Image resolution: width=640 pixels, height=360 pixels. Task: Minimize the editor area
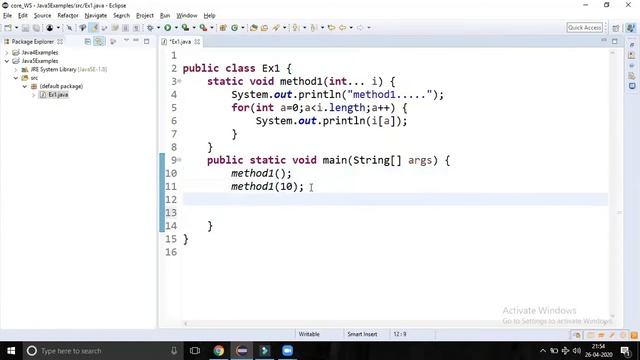[604, 40]
